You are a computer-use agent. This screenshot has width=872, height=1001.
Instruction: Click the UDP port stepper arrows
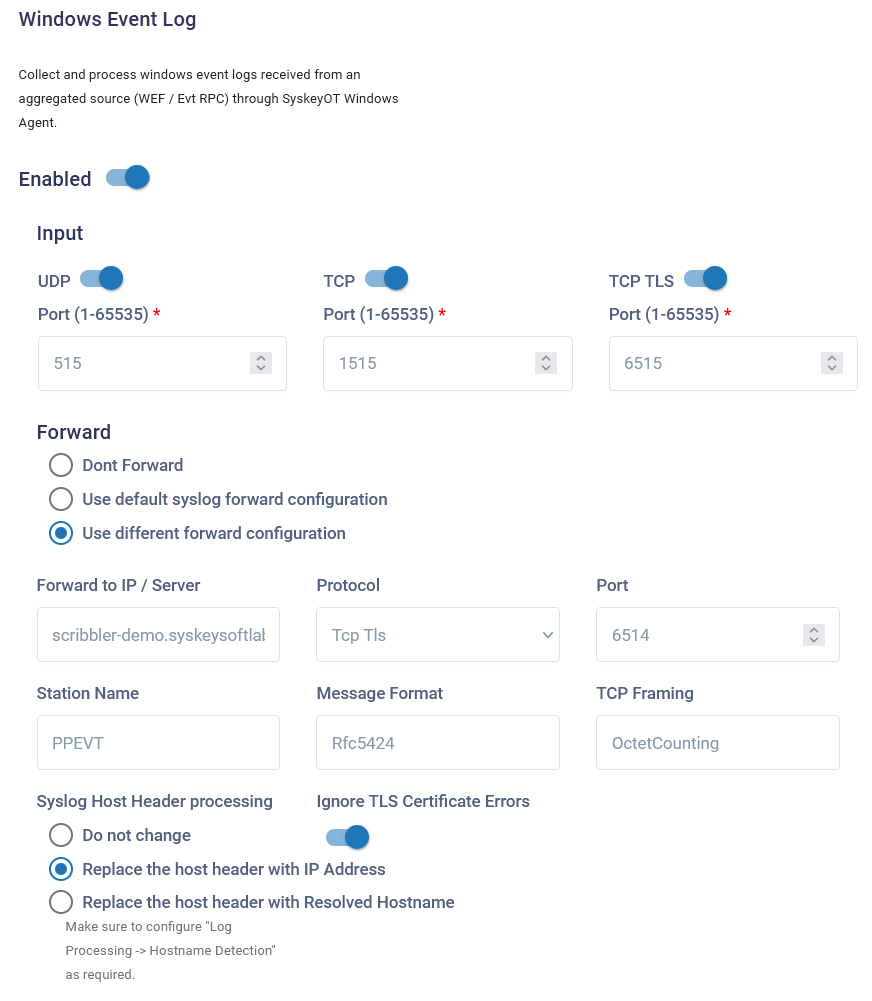260,363
